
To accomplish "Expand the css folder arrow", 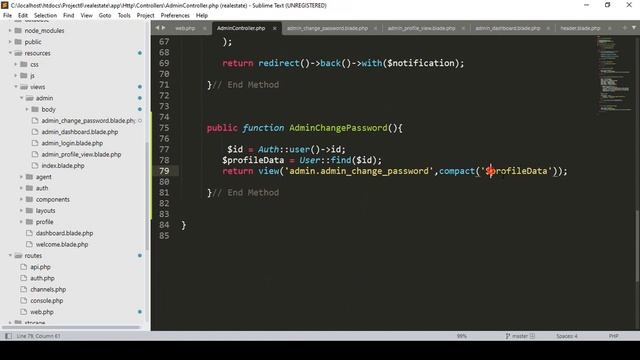I will click(16, 64).
